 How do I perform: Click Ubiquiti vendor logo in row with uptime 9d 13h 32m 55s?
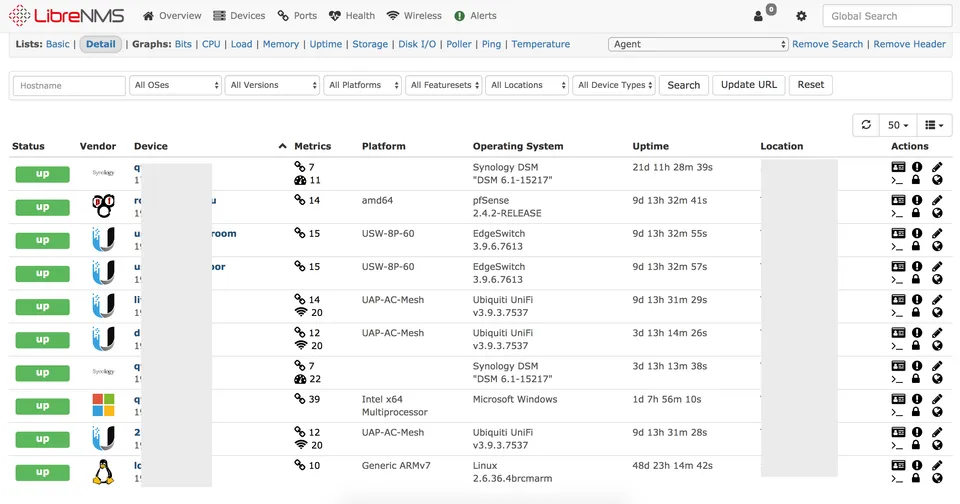coord(103,239)
